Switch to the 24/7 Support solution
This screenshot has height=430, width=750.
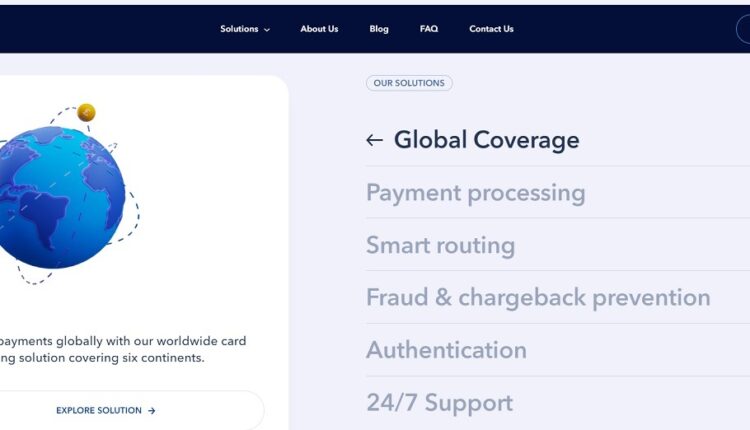(439, 403)
